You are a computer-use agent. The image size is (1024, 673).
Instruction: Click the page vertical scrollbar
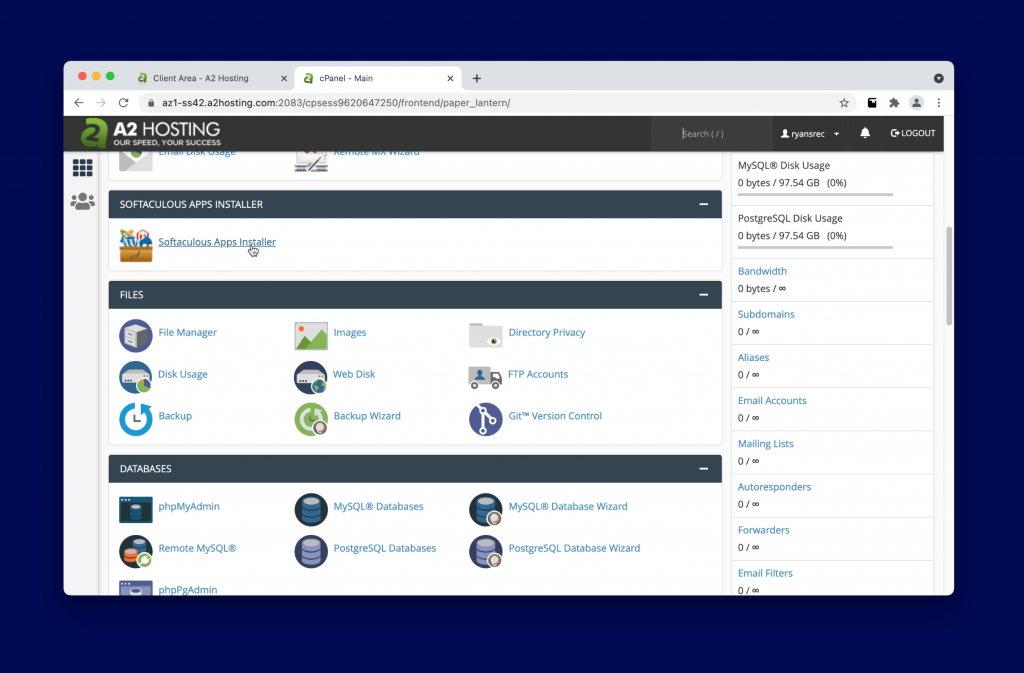point(947,275)
